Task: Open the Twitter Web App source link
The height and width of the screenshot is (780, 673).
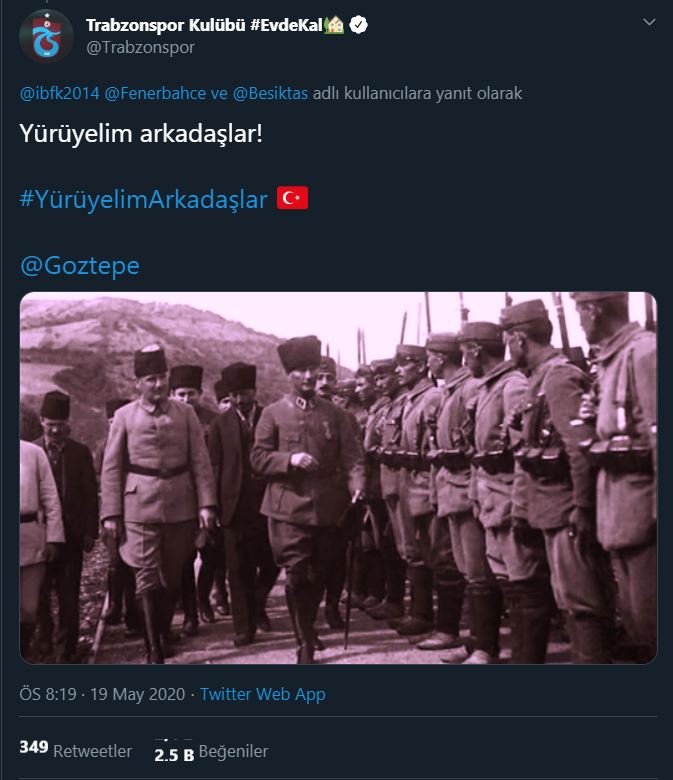Action: 263,694
